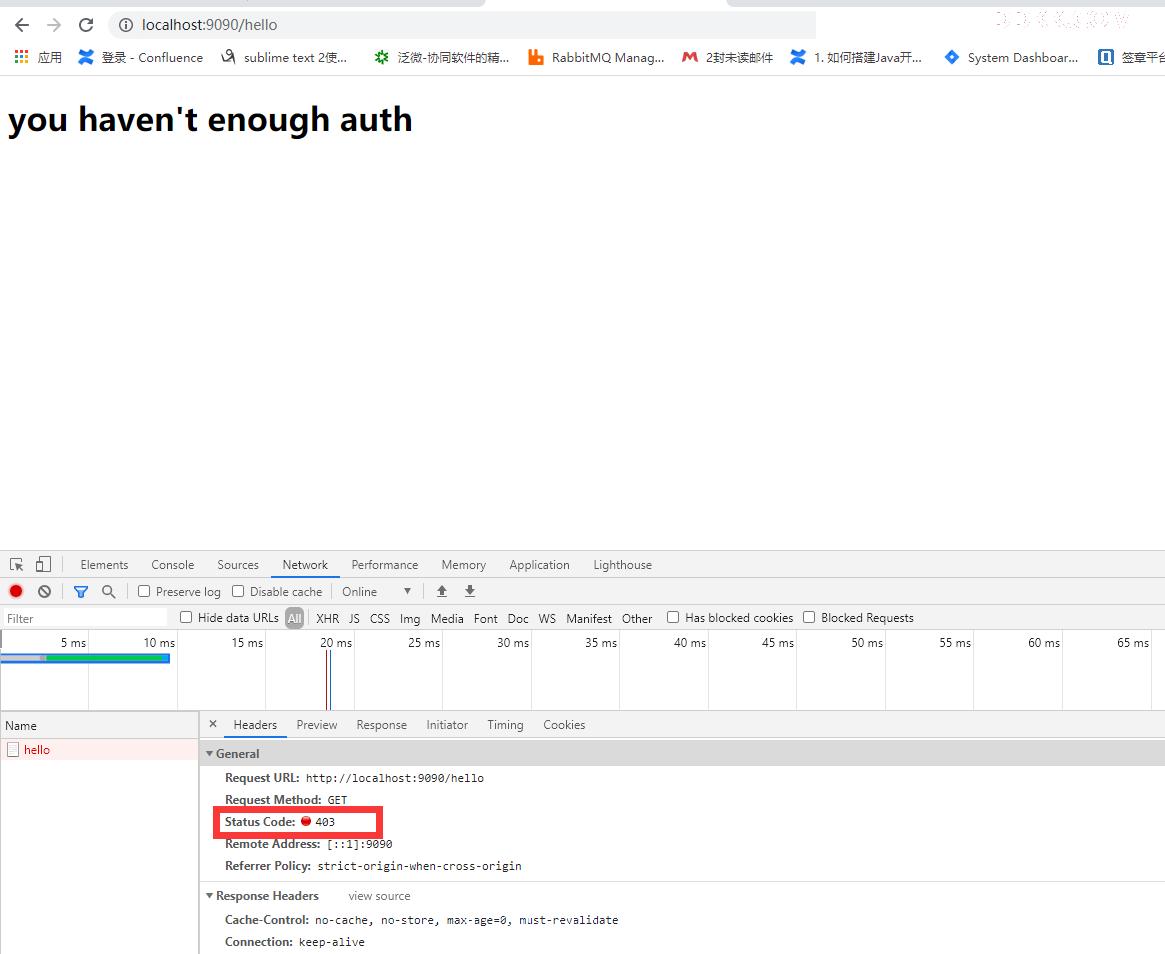The image size is (1165, 954).
Task: Focus the network Filter text field
Action: tap(85, 618)
